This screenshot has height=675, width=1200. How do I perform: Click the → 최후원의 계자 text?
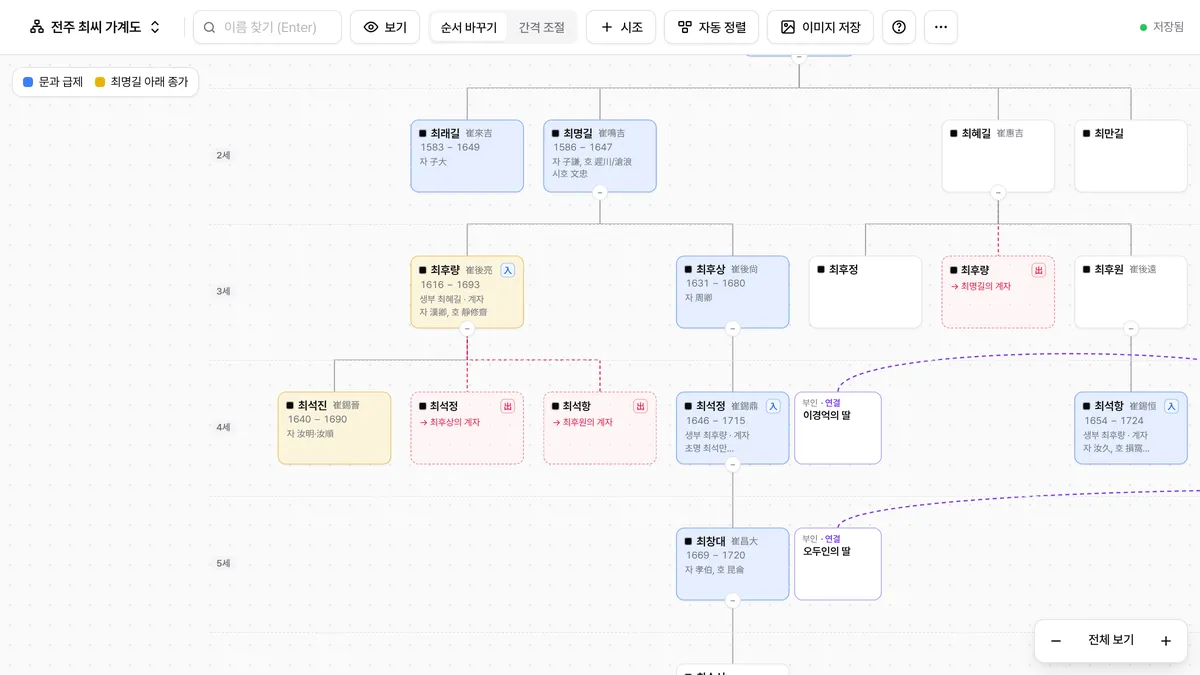point(583,422)
